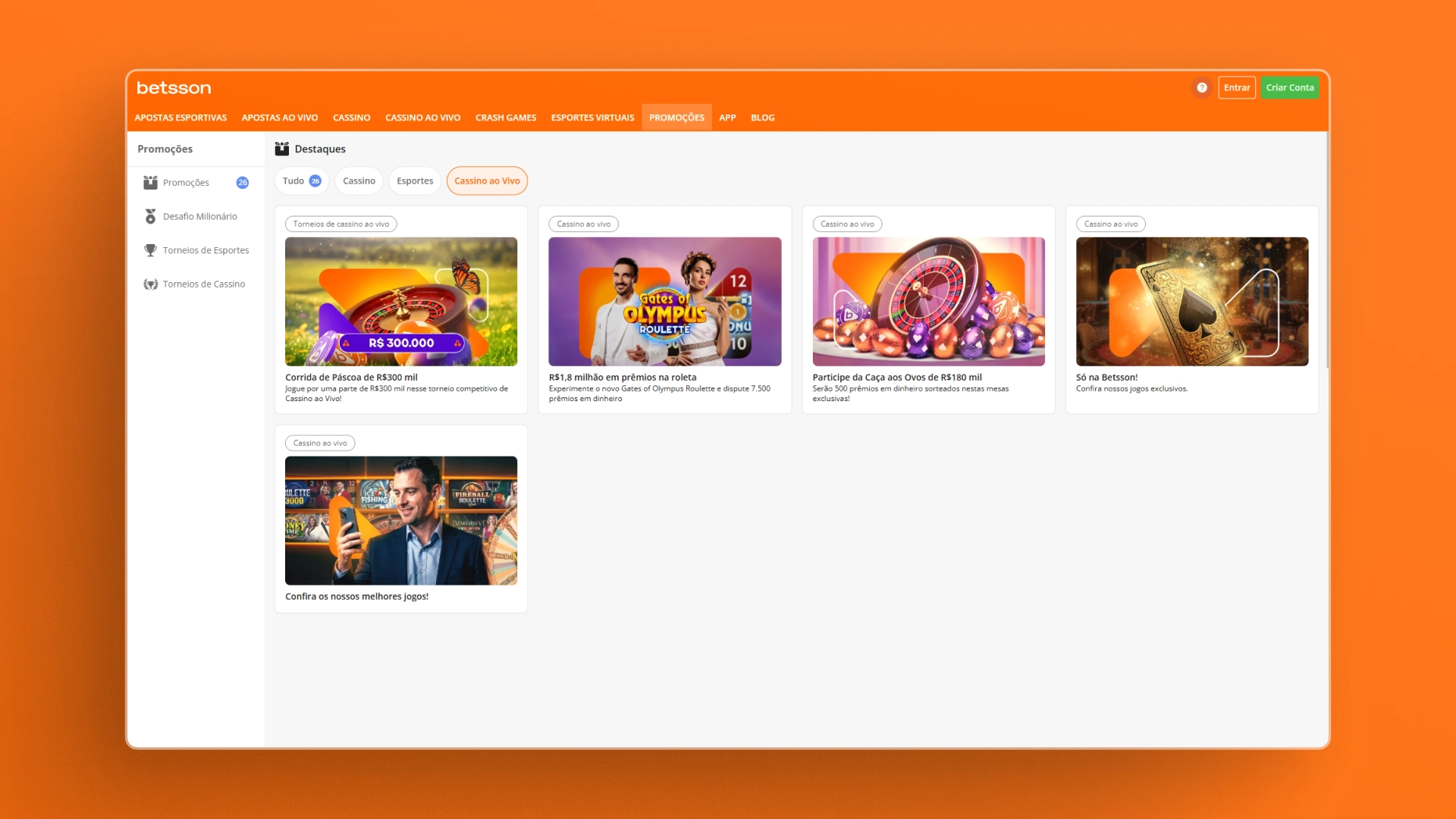Click the Destaques gift icon

point(282,149)
